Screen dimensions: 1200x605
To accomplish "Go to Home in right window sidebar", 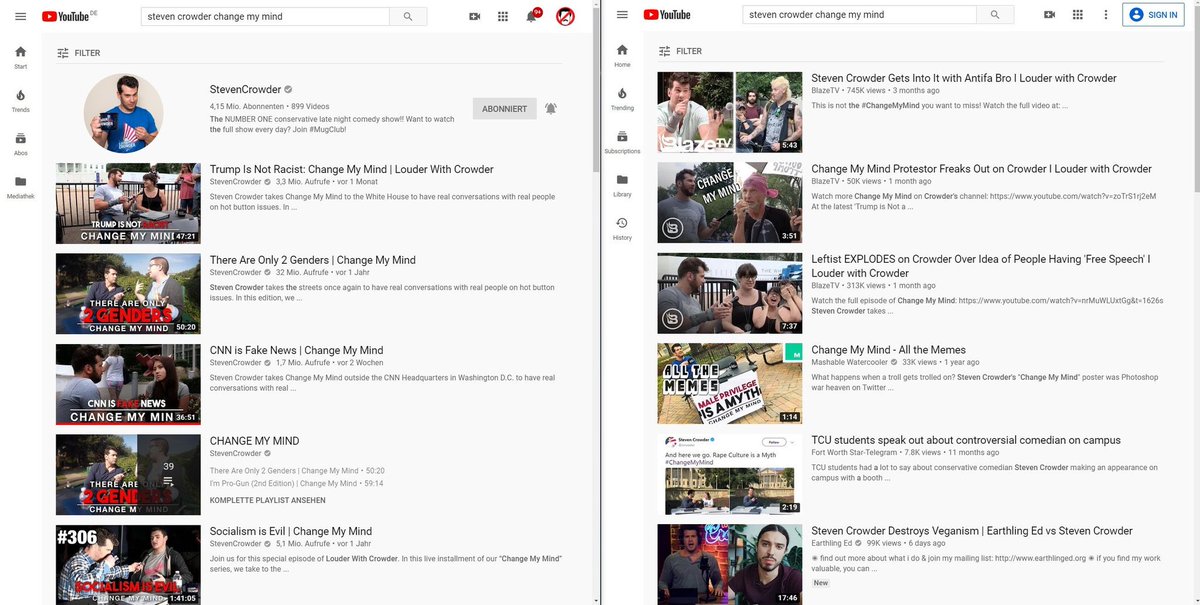I will click(622, 55).
